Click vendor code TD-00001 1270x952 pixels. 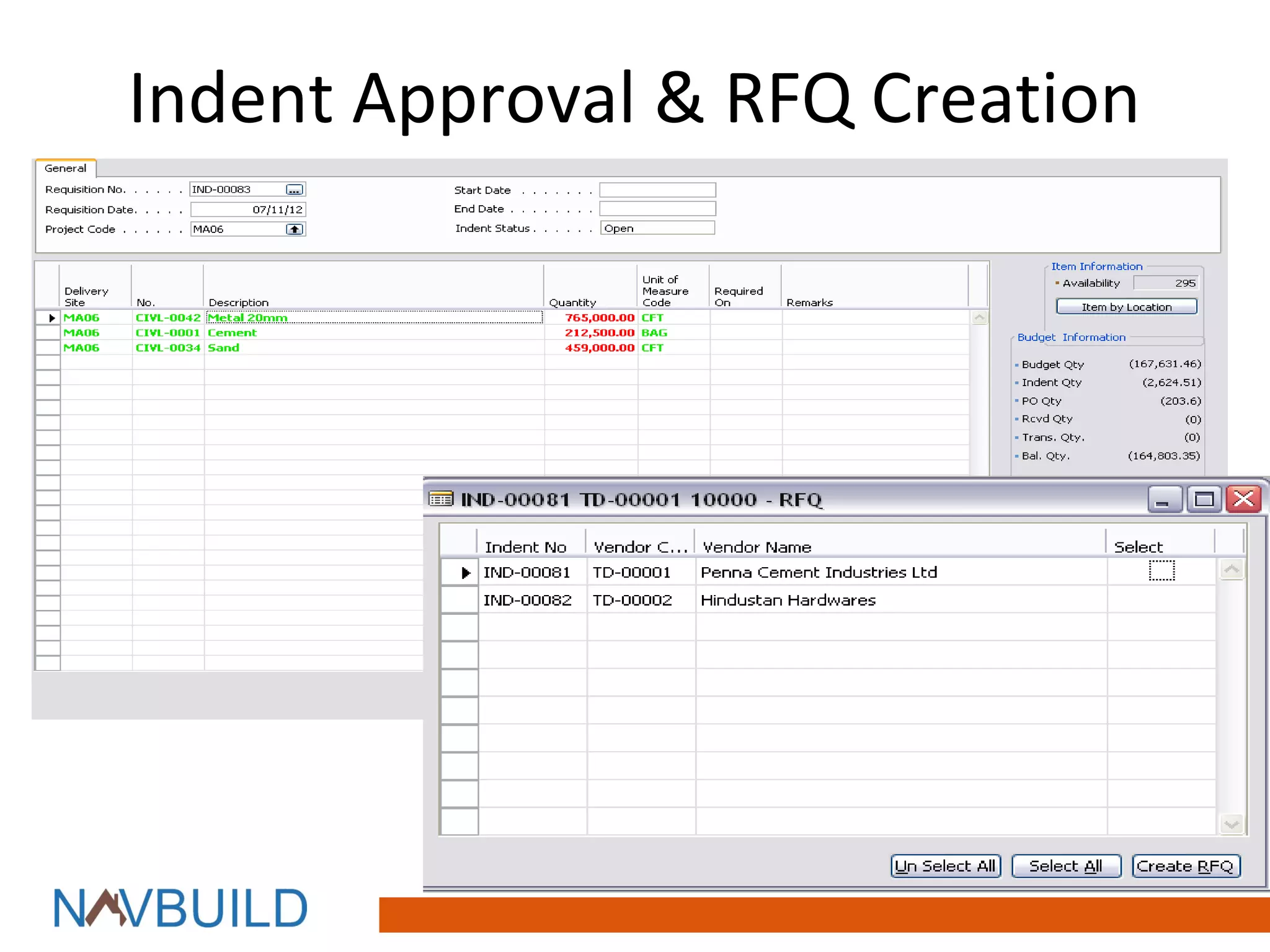pos(631,572)
